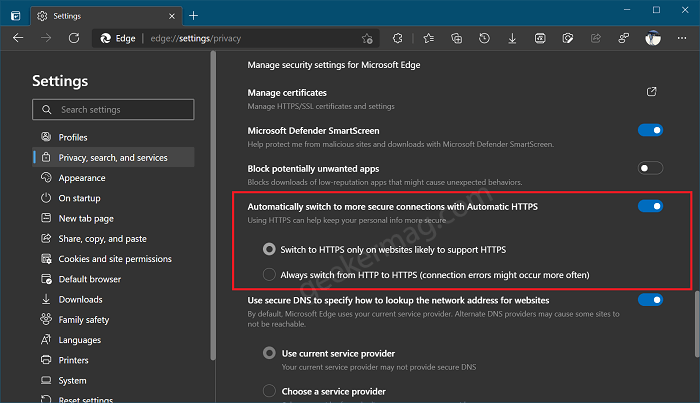Close the Settings tab

point(172,16)
